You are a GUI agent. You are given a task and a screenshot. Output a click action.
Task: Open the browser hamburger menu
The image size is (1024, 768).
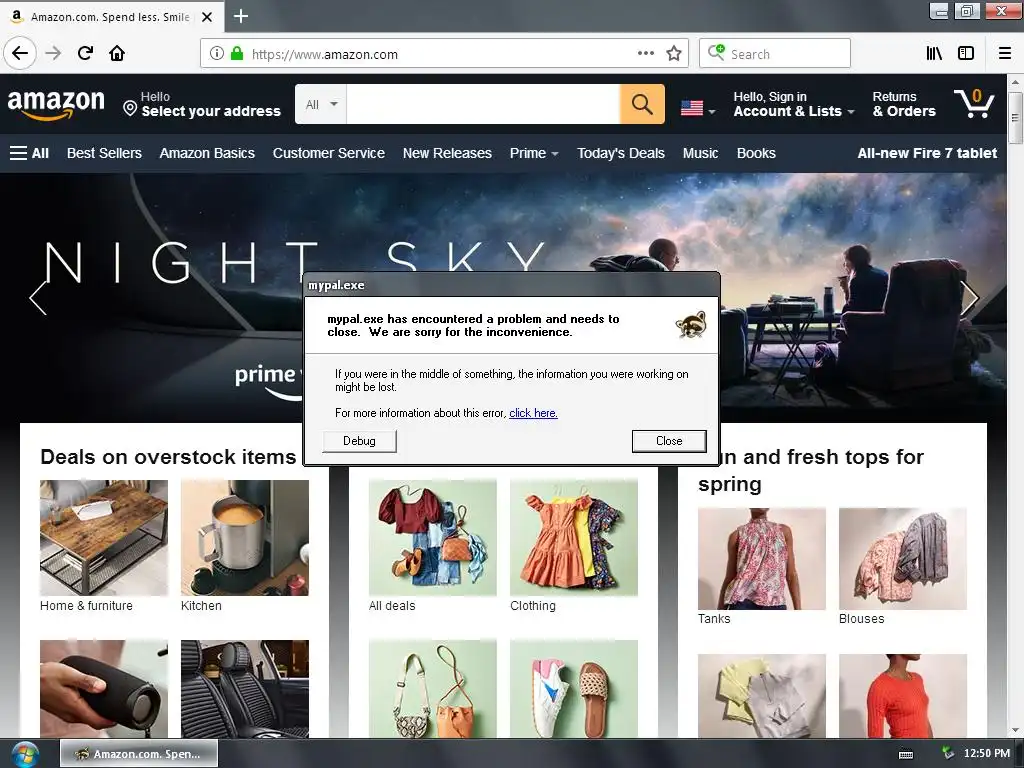click(x=1005, y=54)
